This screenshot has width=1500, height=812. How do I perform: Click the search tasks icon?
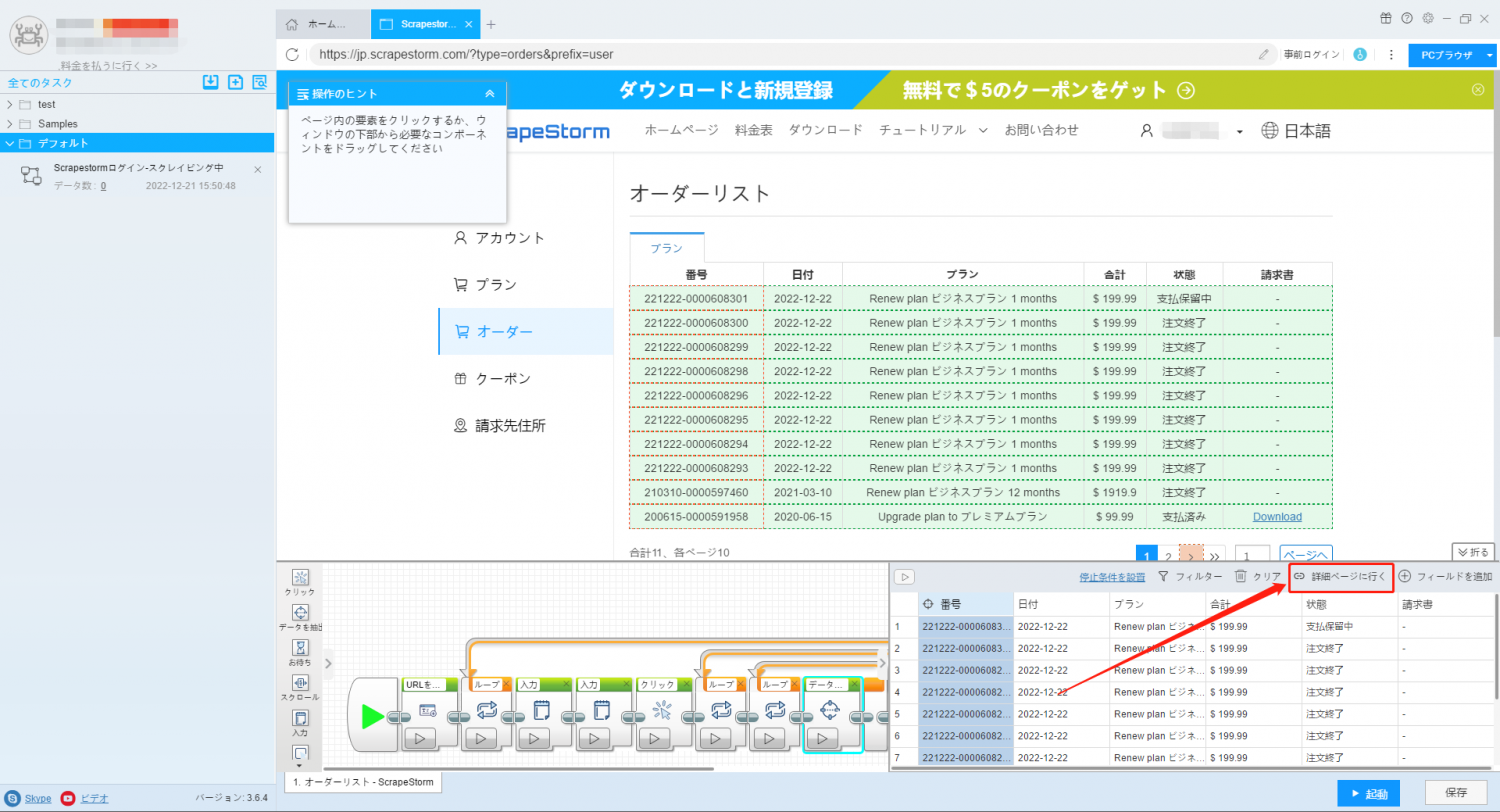point(259,83)
